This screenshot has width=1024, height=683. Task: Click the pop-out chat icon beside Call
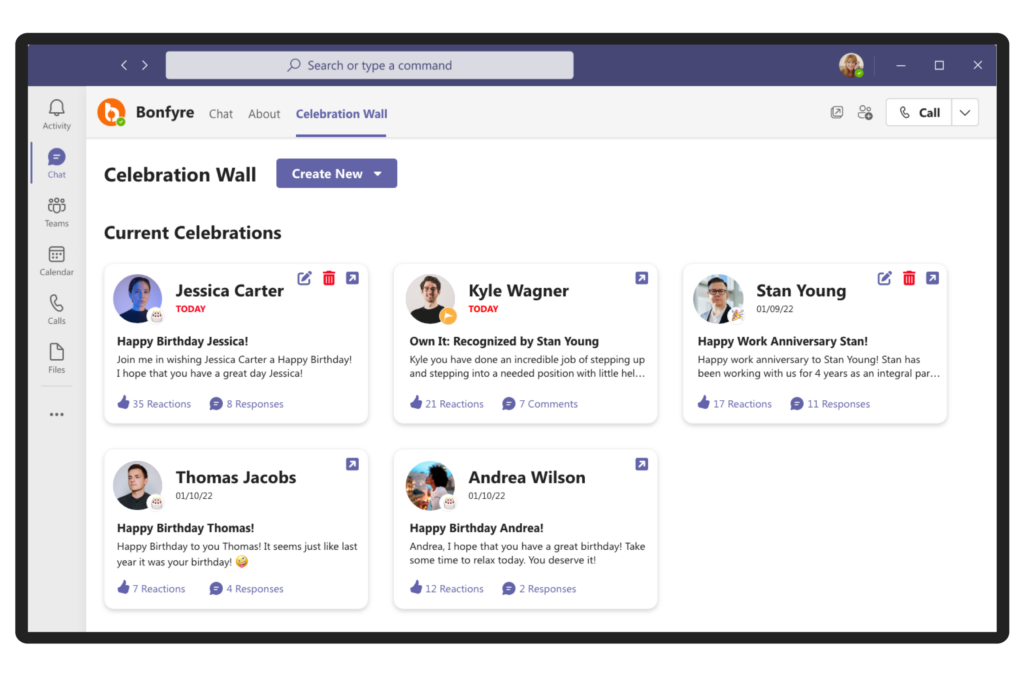[x=837, y=113]
